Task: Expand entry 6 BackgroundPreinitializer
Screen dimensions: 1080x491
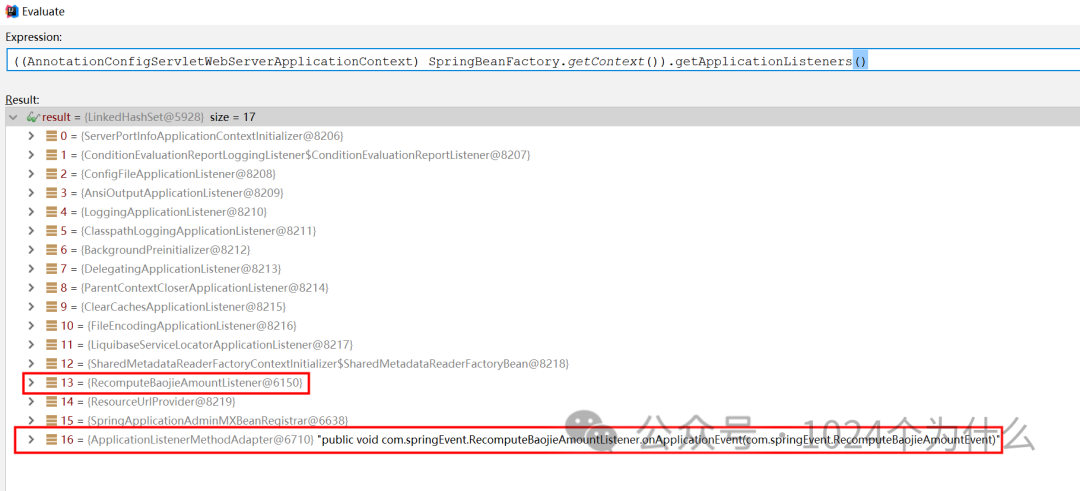Action: (31, 249)
